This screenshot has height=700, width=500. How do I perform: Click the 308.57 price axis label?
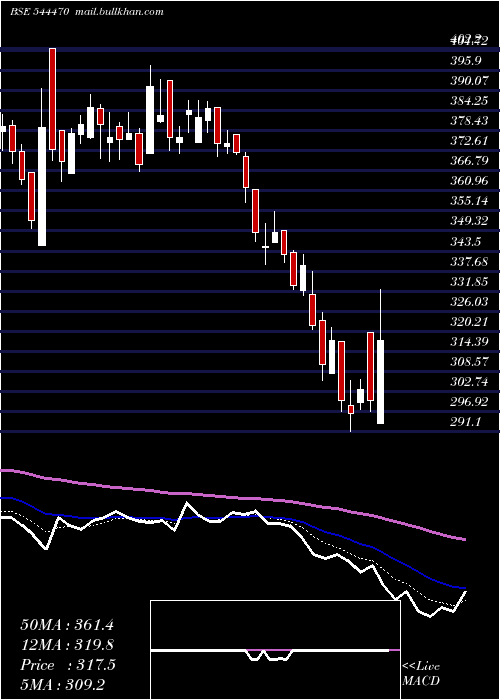469,362
